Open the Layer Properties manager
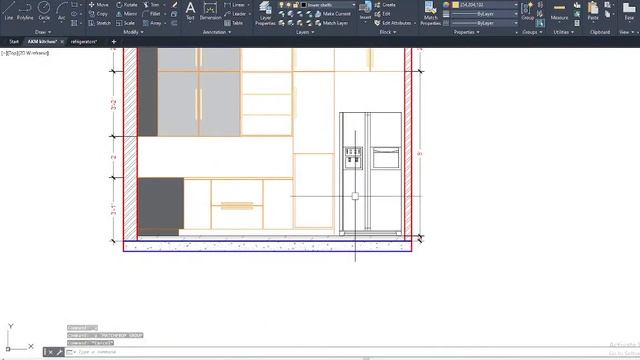 coord(265,13)
